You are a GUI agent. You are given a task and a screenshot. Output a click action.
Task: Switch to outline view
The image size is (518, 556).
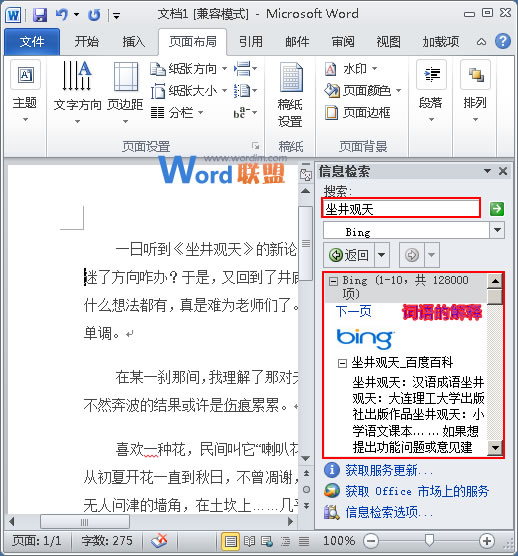pos(285,541)
